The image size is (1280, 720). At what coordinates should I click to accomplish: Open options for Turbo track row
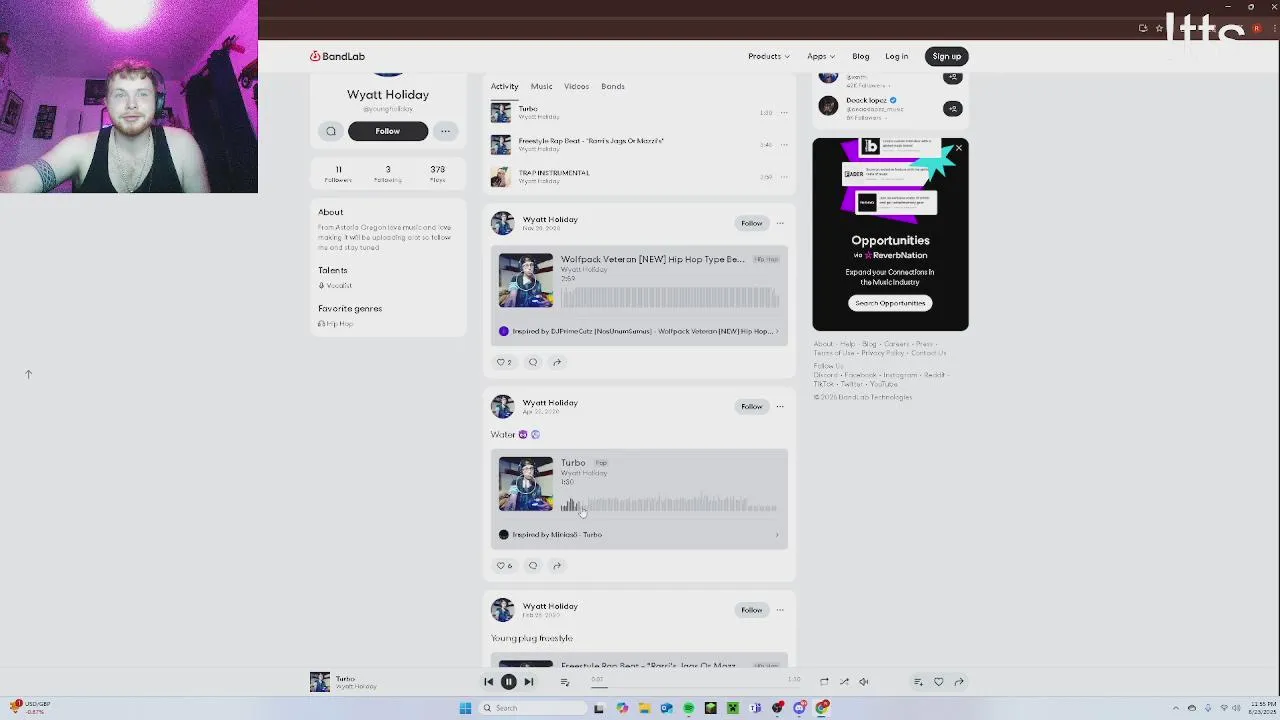coord(784,112)
